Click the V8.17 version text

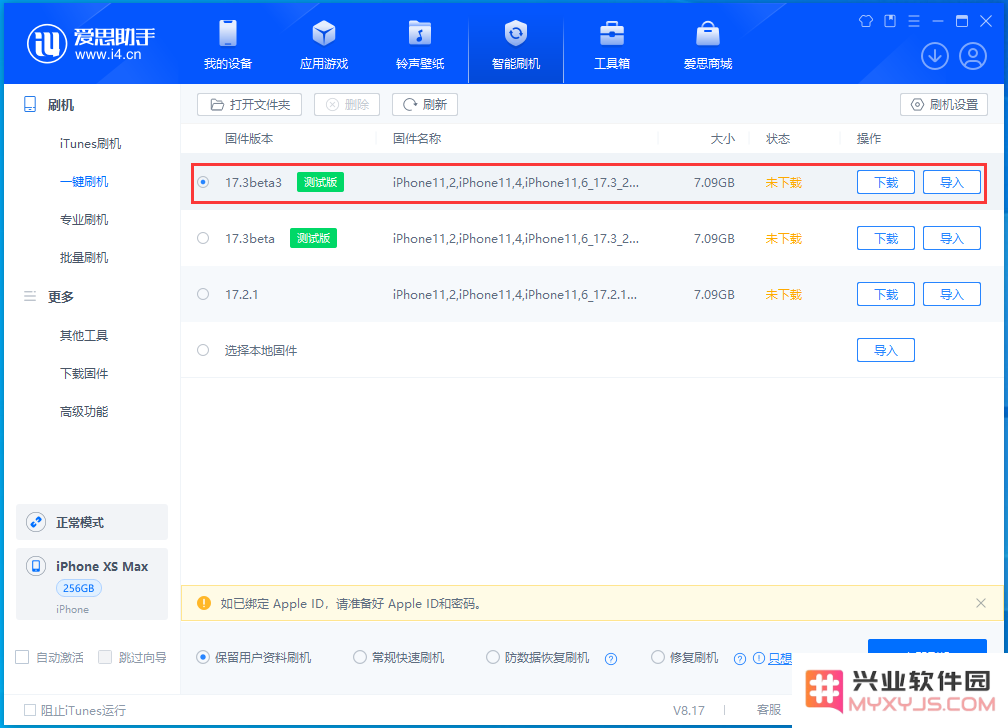coord(688,710)
